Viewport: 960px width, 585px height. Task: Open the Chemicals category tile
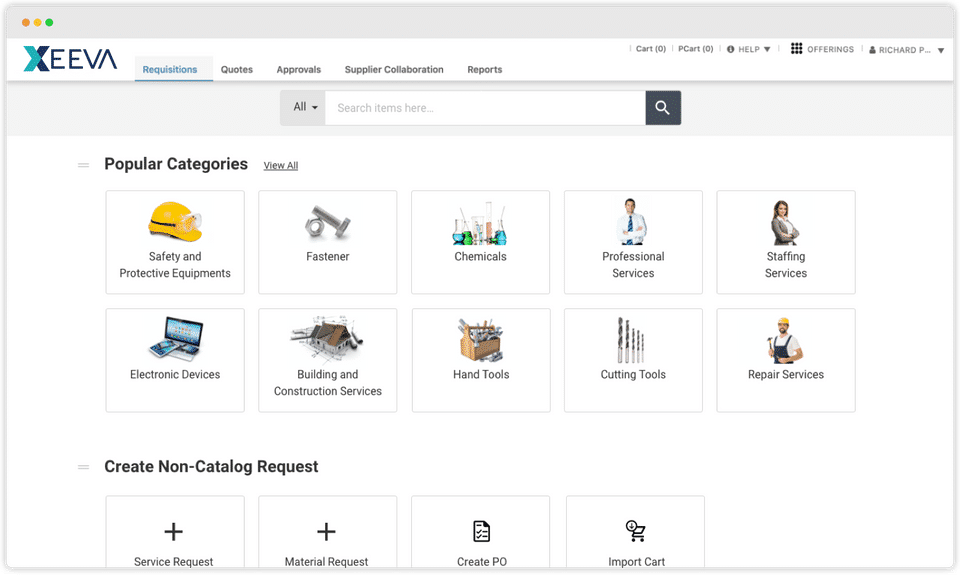(x=481, y=242)
